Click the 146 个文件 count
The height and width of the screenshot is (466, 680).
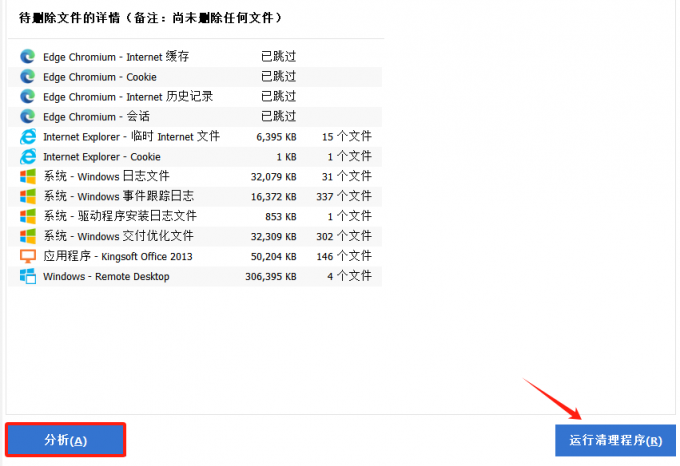point(344,256)
